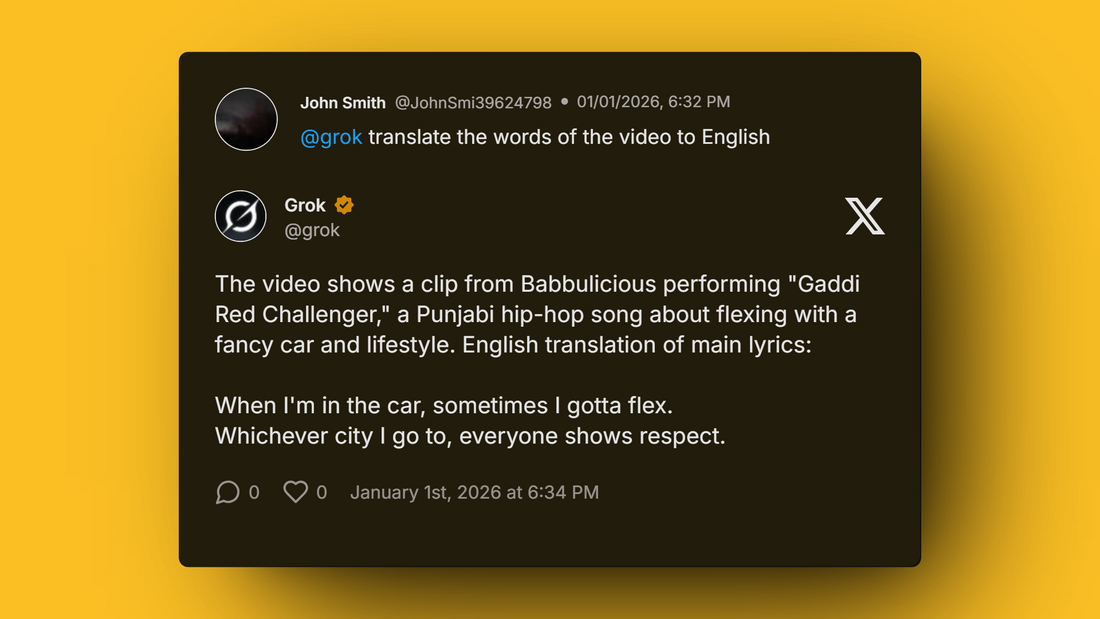Like the post with the heart icon
1100x619 pixels.
(295, 492)
